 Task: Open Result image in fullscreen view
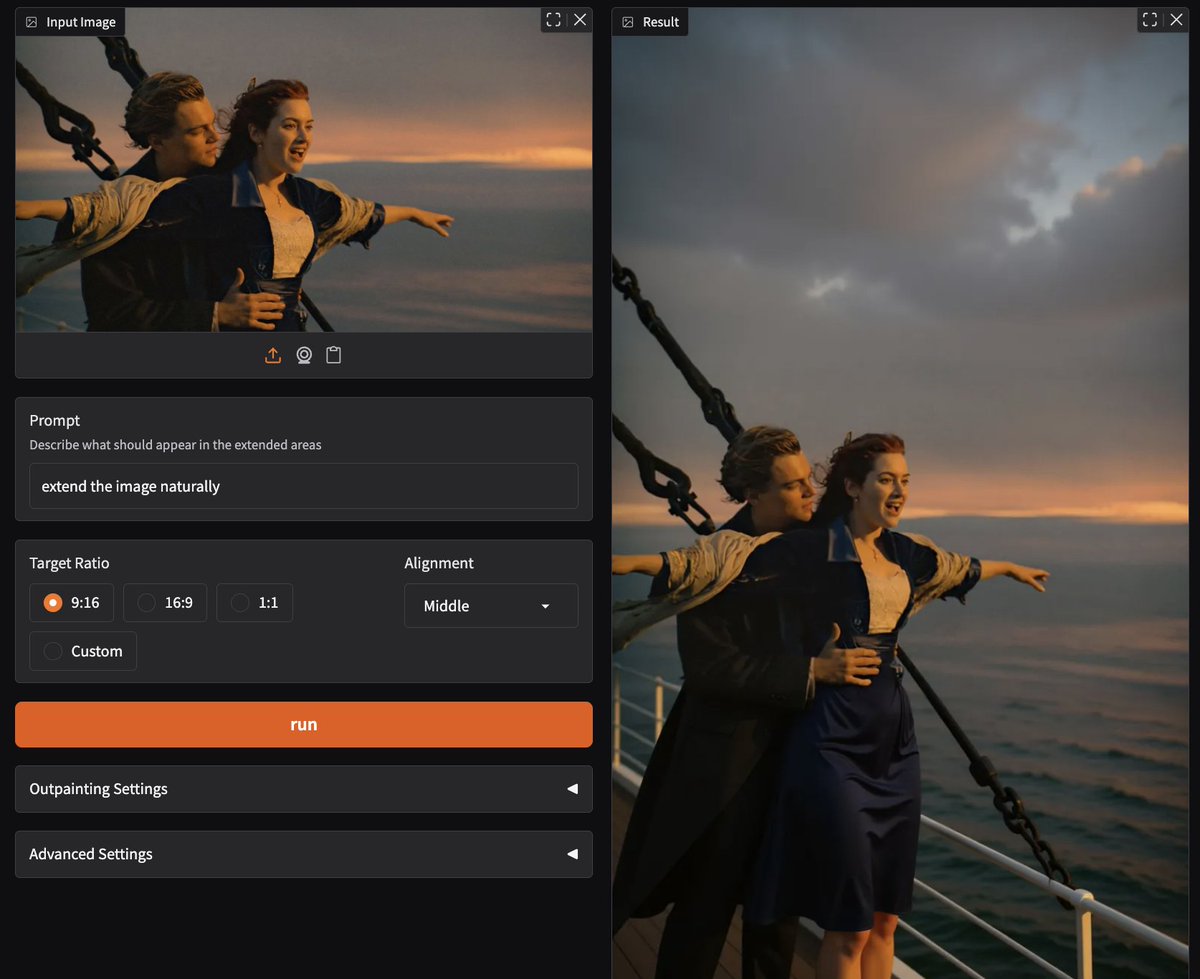pos(1150,19)
